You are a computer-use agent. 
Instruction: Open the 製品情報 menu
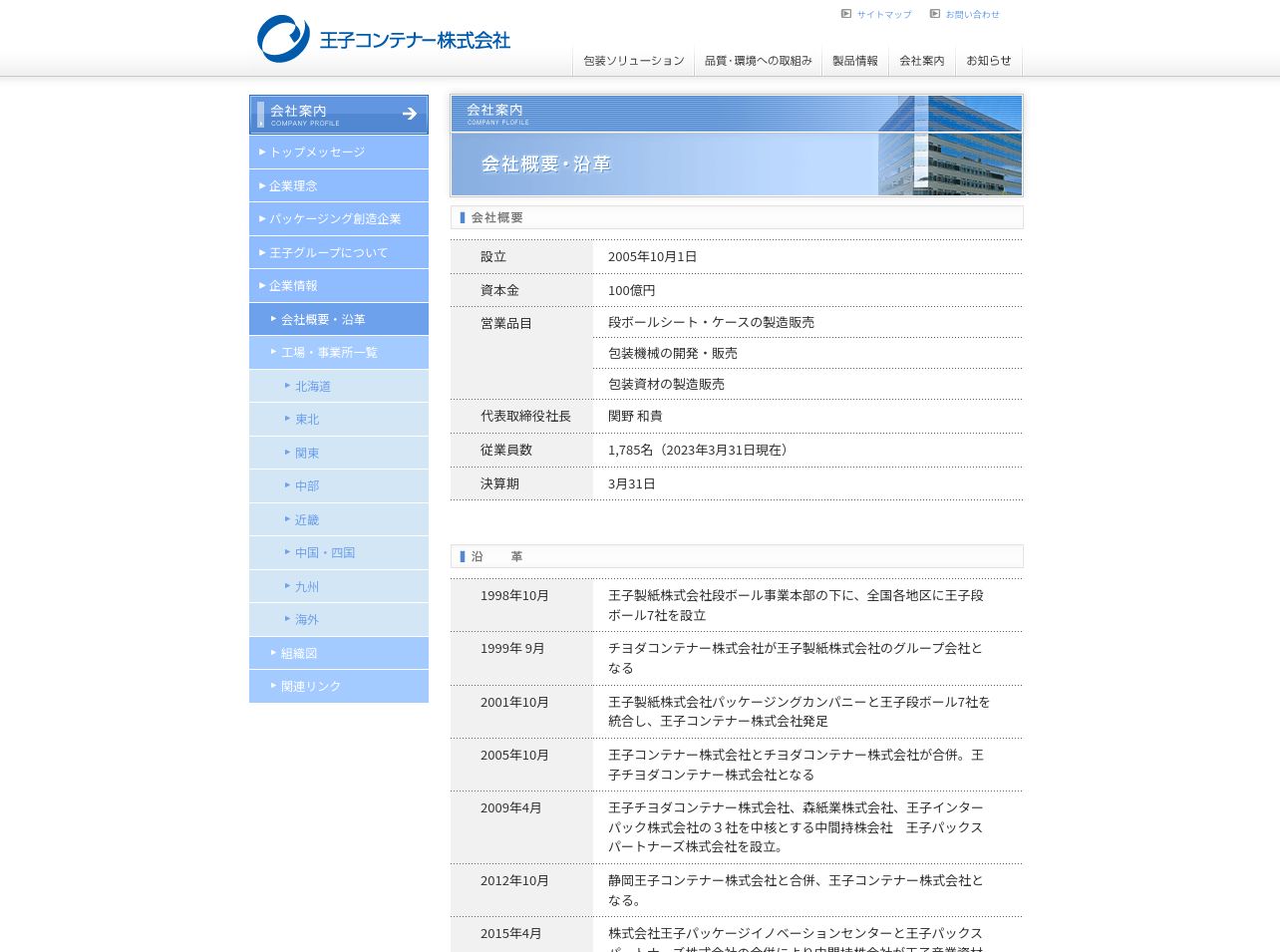tap(855, 61)
